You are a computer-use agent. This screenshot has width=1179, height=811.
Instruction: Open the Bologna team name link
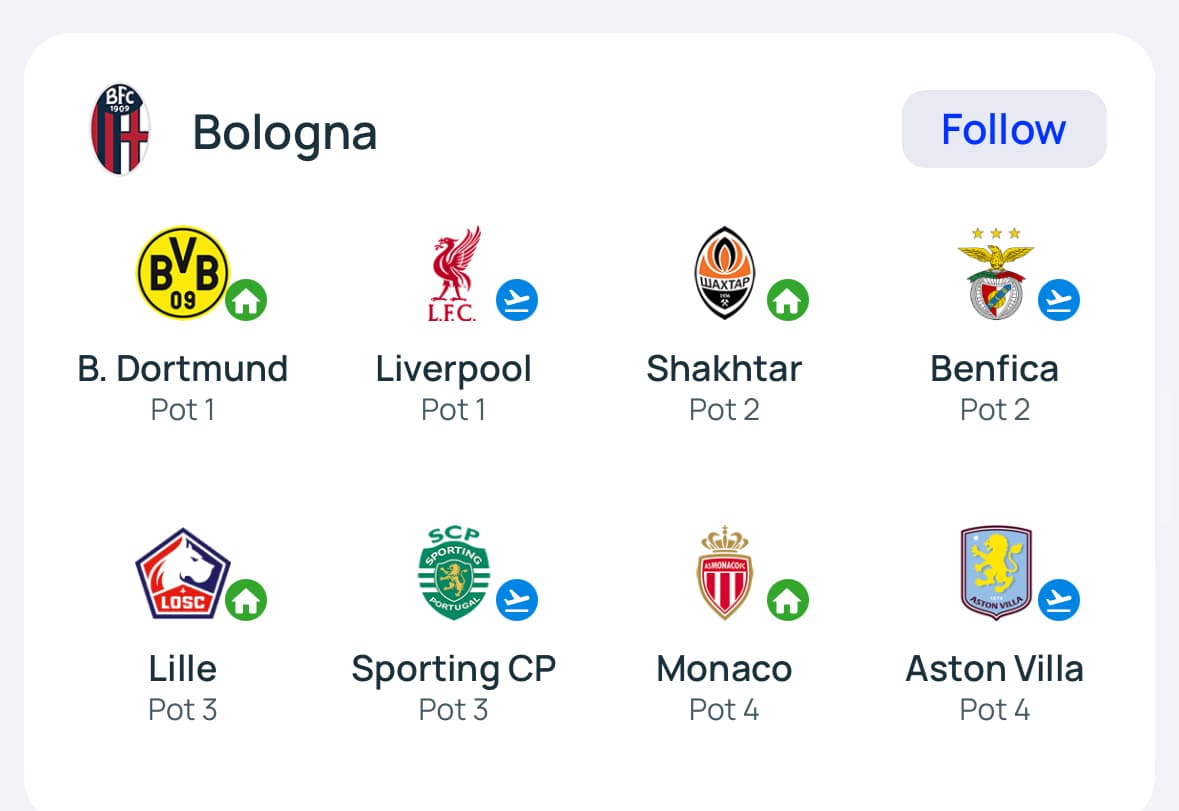284,132
